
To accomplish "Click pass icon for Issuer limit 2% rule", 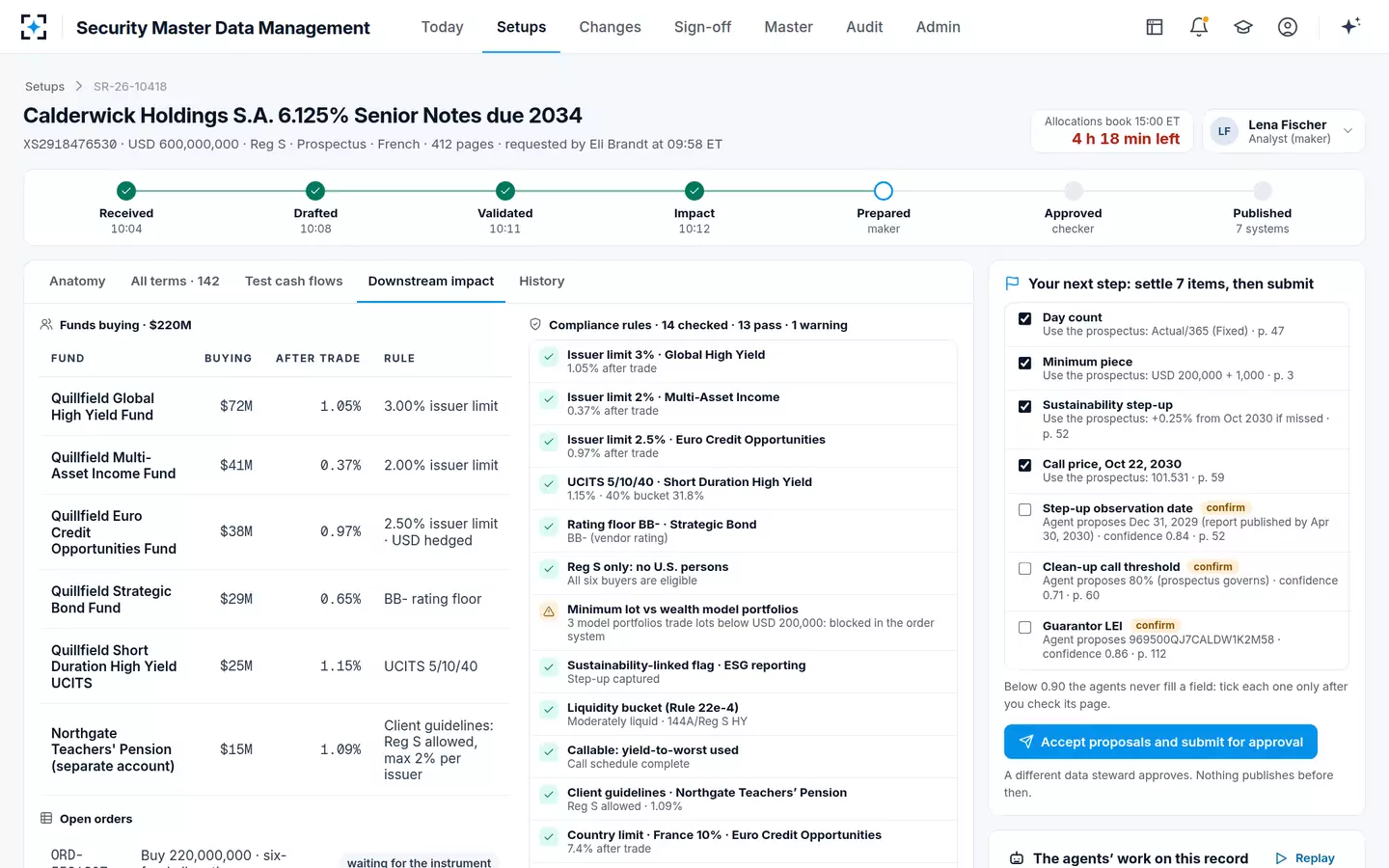I will [x=549, y=399].
